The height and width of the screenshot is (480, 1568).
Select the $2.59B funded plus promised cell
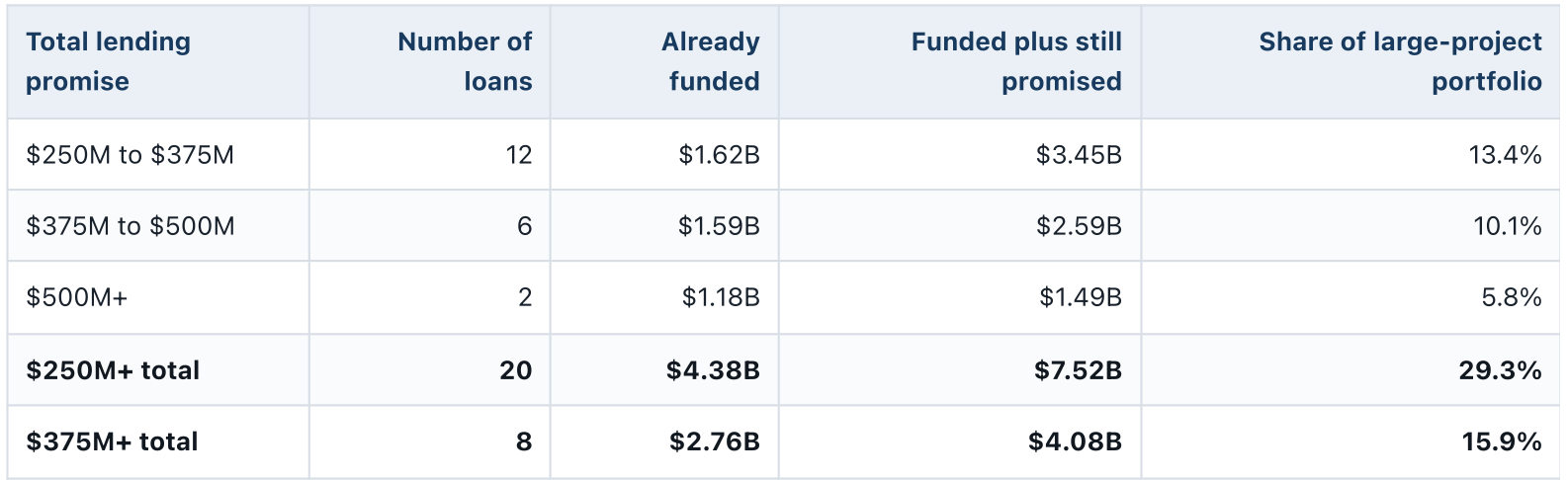[x=1079, y=226]
